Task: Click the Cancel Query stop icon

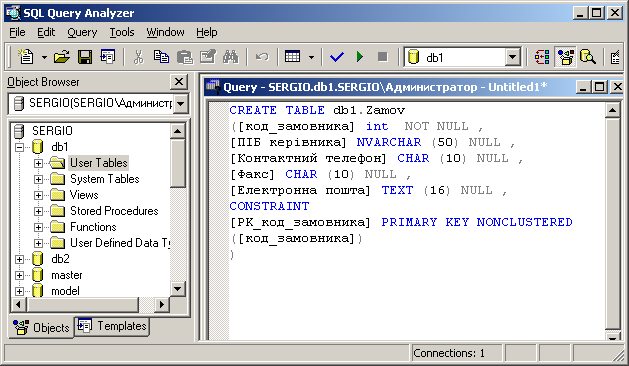Action: (383, 57)
